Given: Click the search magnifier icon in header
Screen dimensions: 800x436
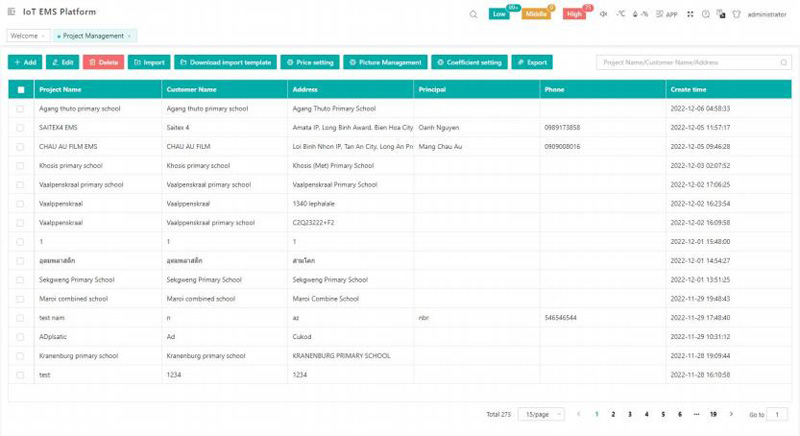Looking at the screenshot, I should click(474, 14).
